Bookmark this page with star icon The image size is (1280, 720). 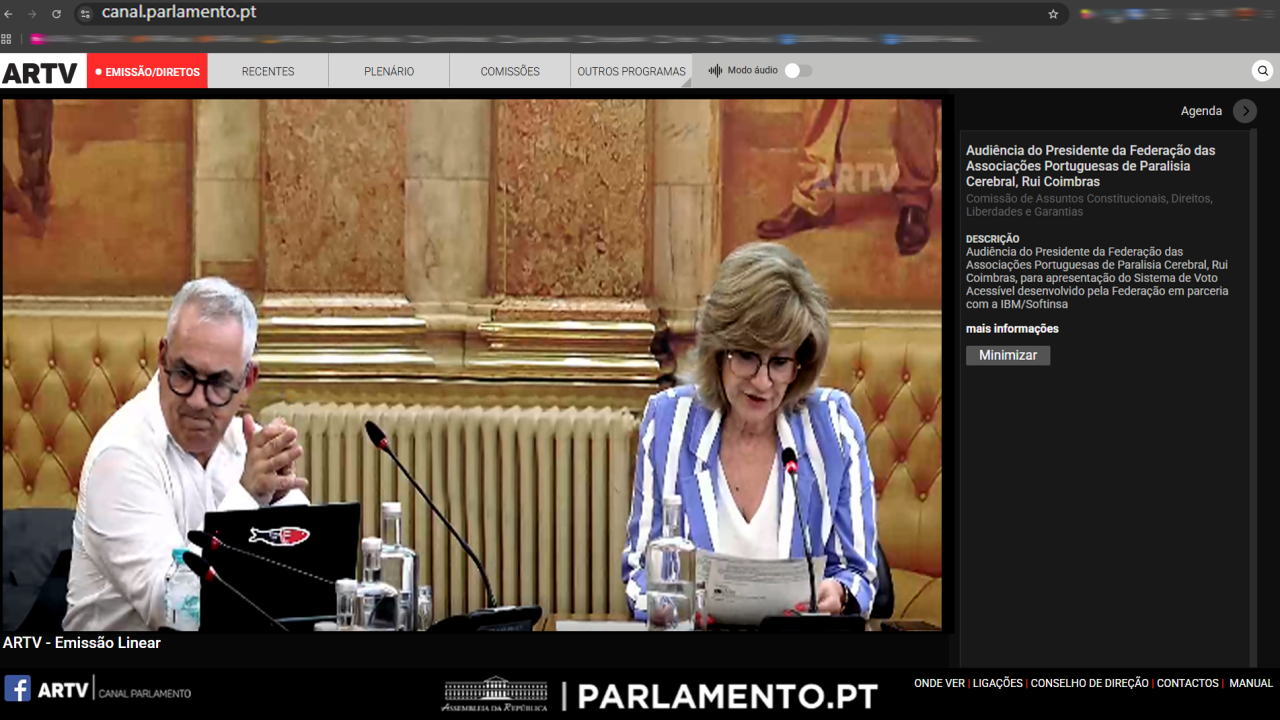point(1053,14)
